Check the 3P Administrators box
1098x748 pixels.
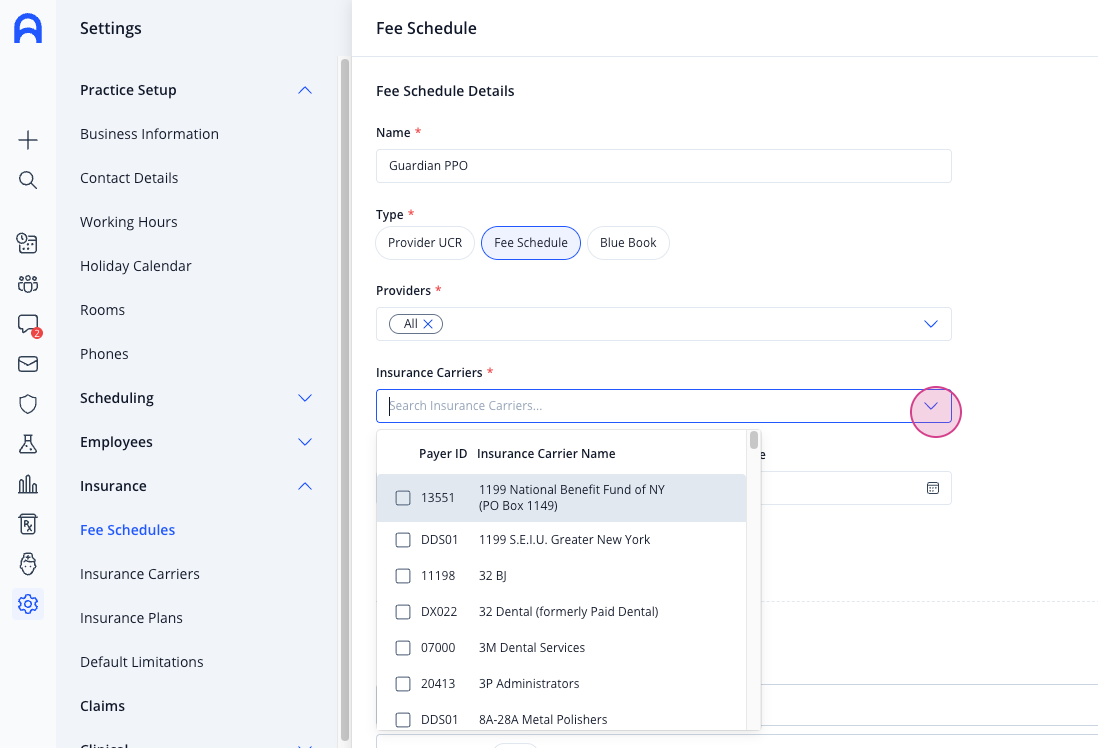point(403,684)
